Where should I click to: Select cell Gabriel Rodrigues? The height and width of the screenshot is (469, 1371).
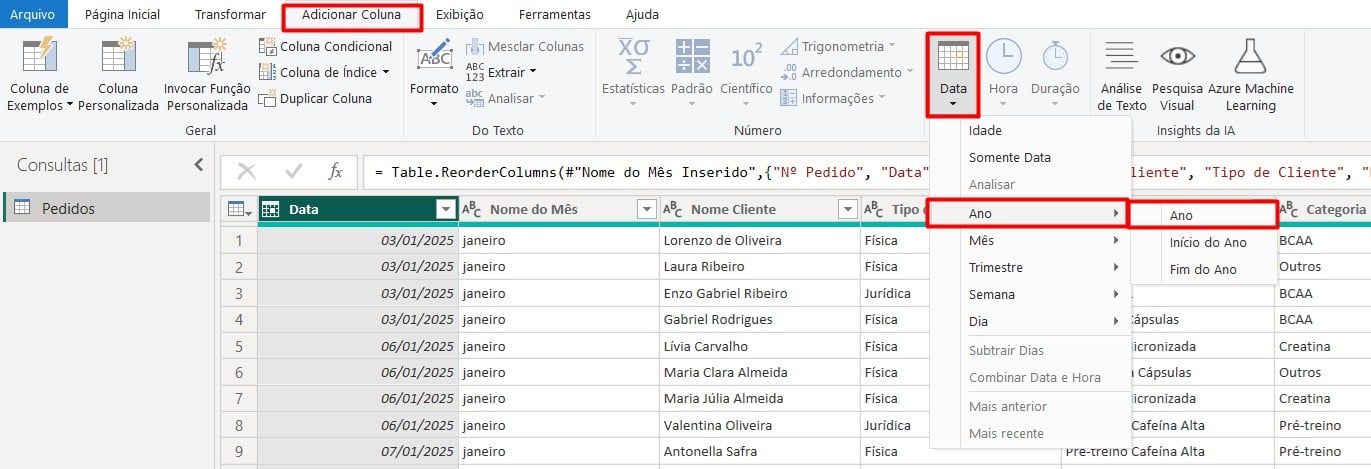[x=759, y=319]
